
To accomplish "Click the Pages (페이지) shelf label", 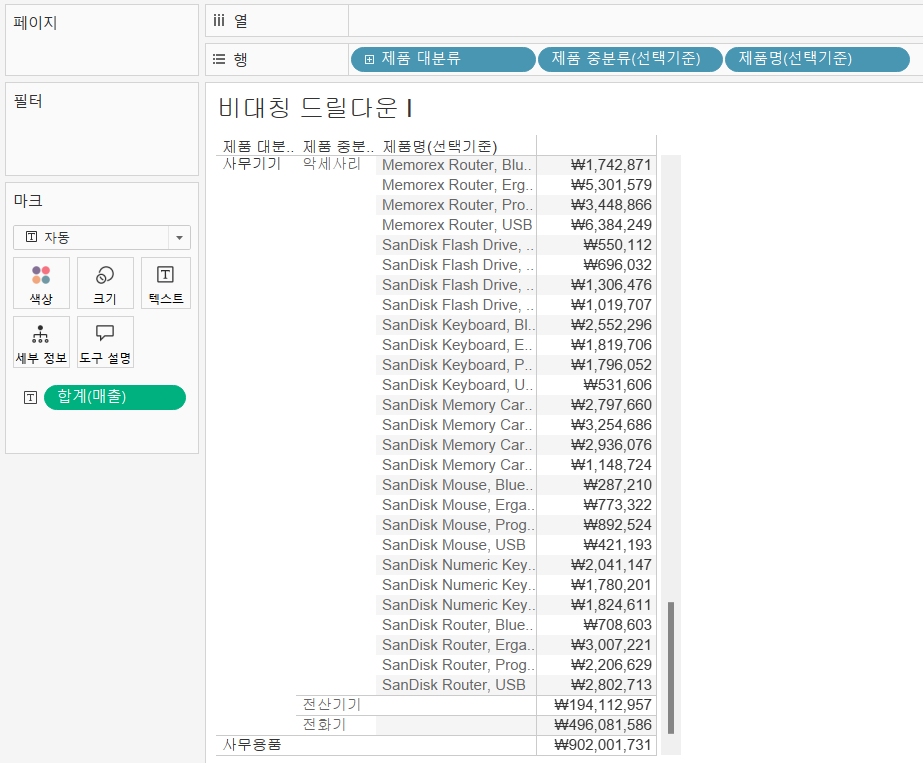I will click(35, 23).
